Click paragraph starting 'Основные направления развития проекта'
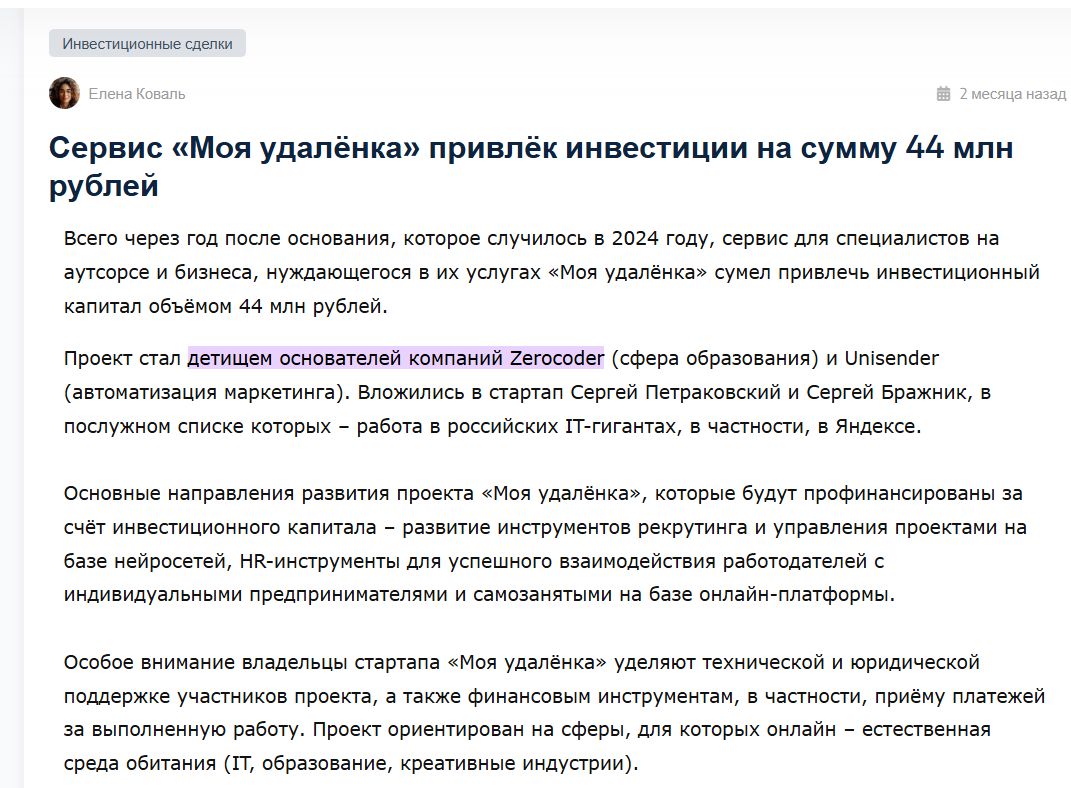Screen dimensions: 1071x788 pos(545,544)
